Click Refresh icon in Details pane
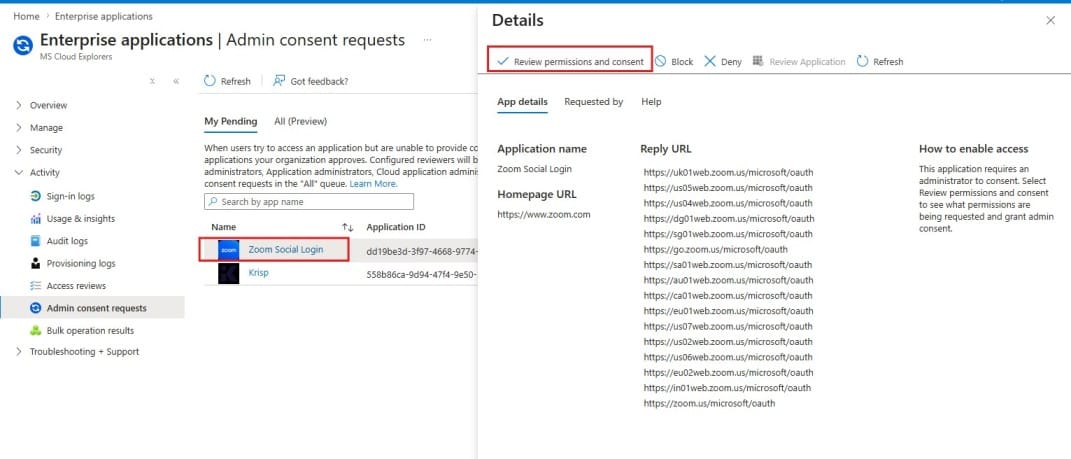This screenshot has height=459, width=1071. click(862, 61)
